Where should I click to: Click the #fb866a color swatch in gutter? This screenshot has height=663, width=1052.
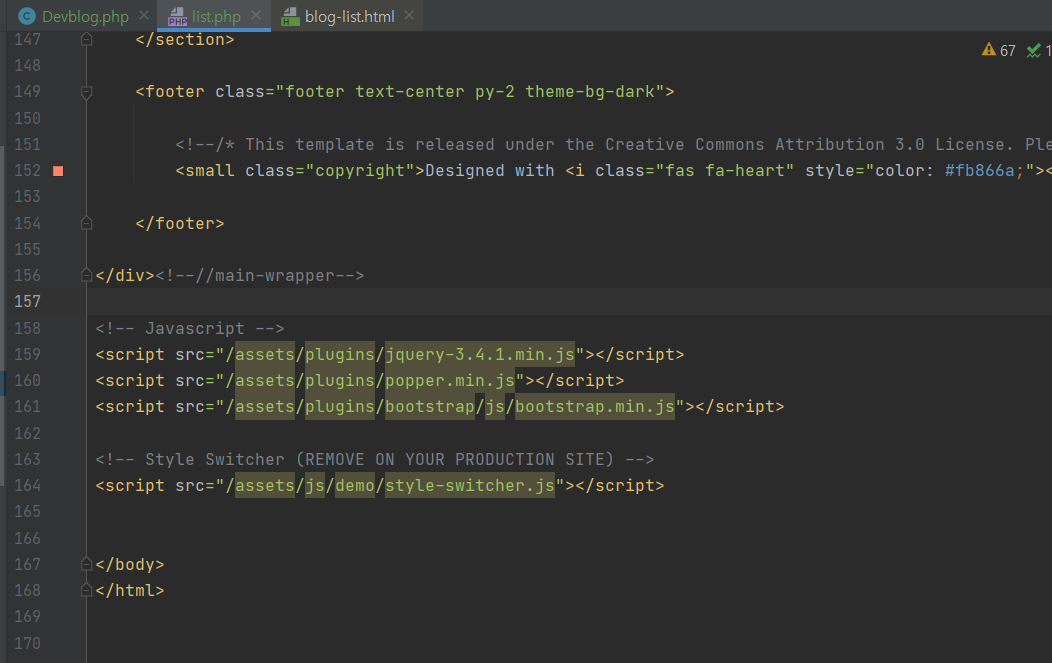tap(58, 171)
